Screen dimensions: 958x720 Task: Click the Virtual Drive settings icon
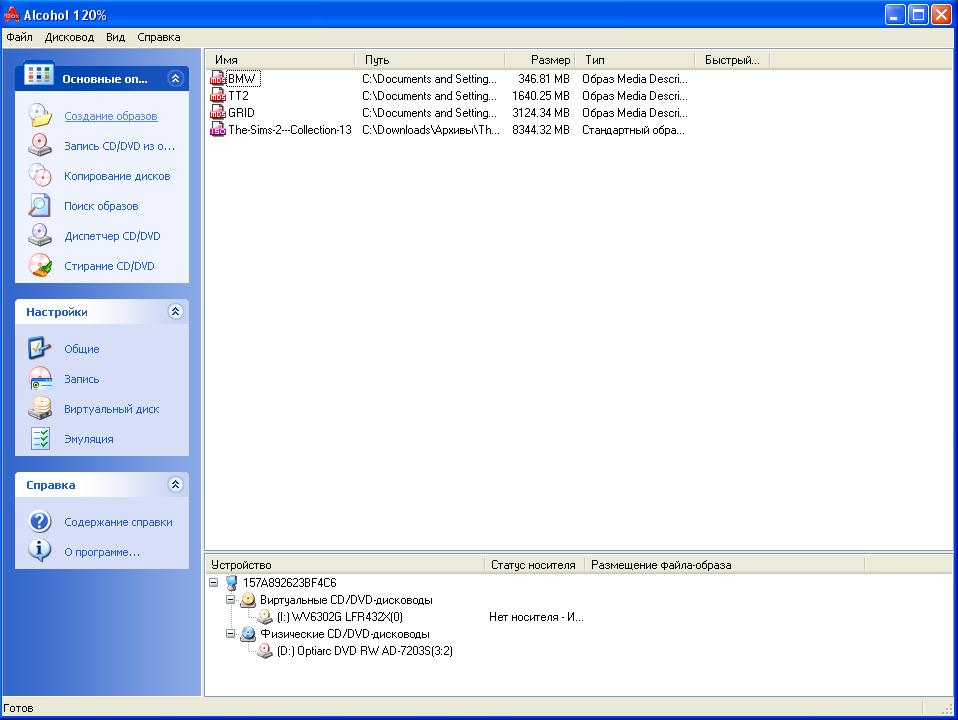point(39,409)
